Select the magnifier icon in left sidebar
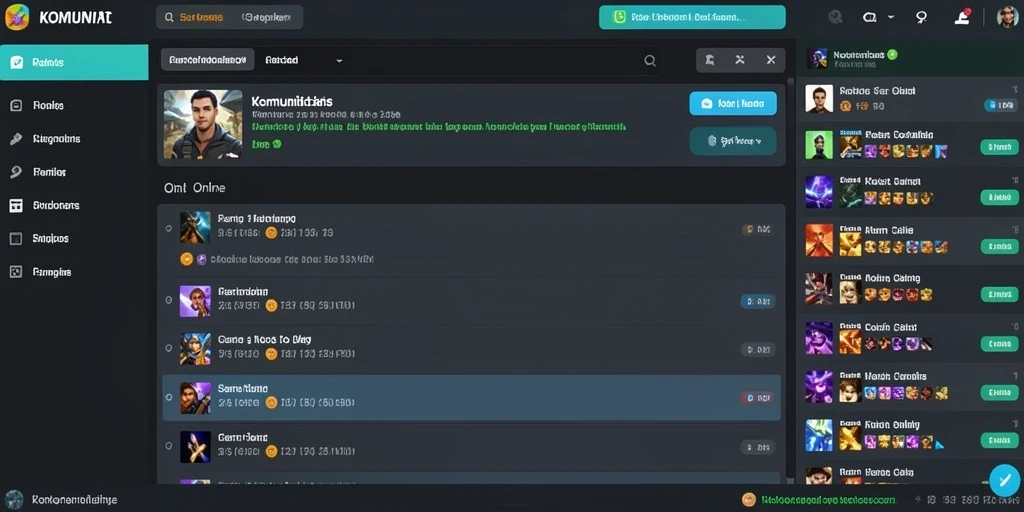The width and height of the screenshot is (1024, 512). (16, 172)
